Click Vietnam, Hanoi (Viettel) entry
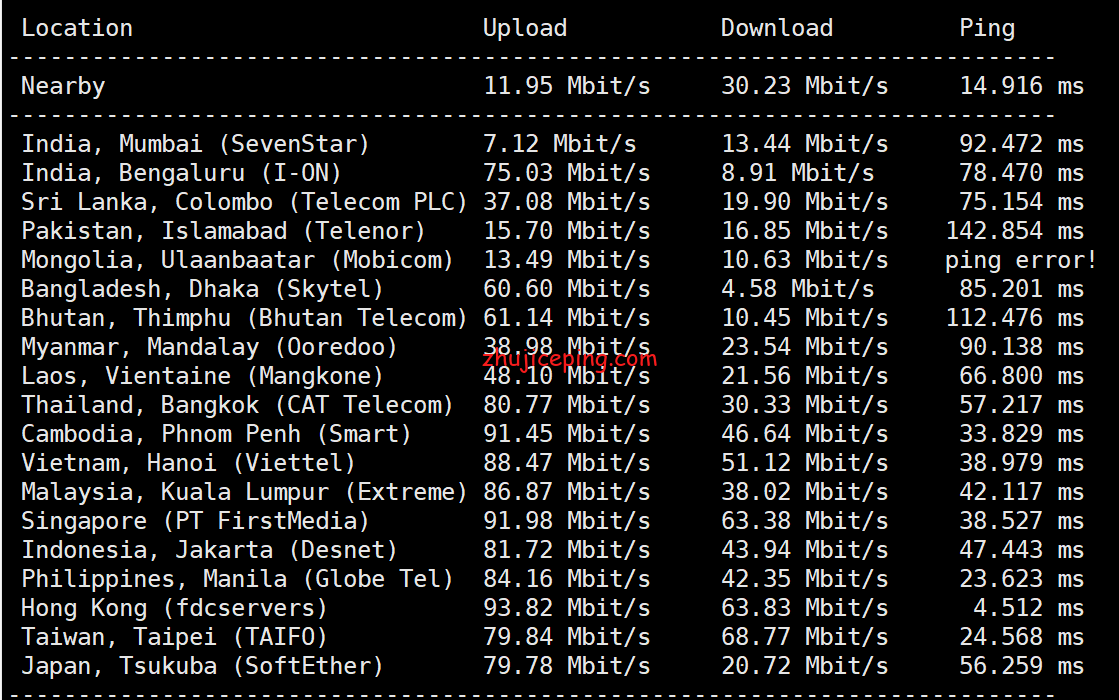The width and height of the screenshot is (1119, 700). coord(189,463)
